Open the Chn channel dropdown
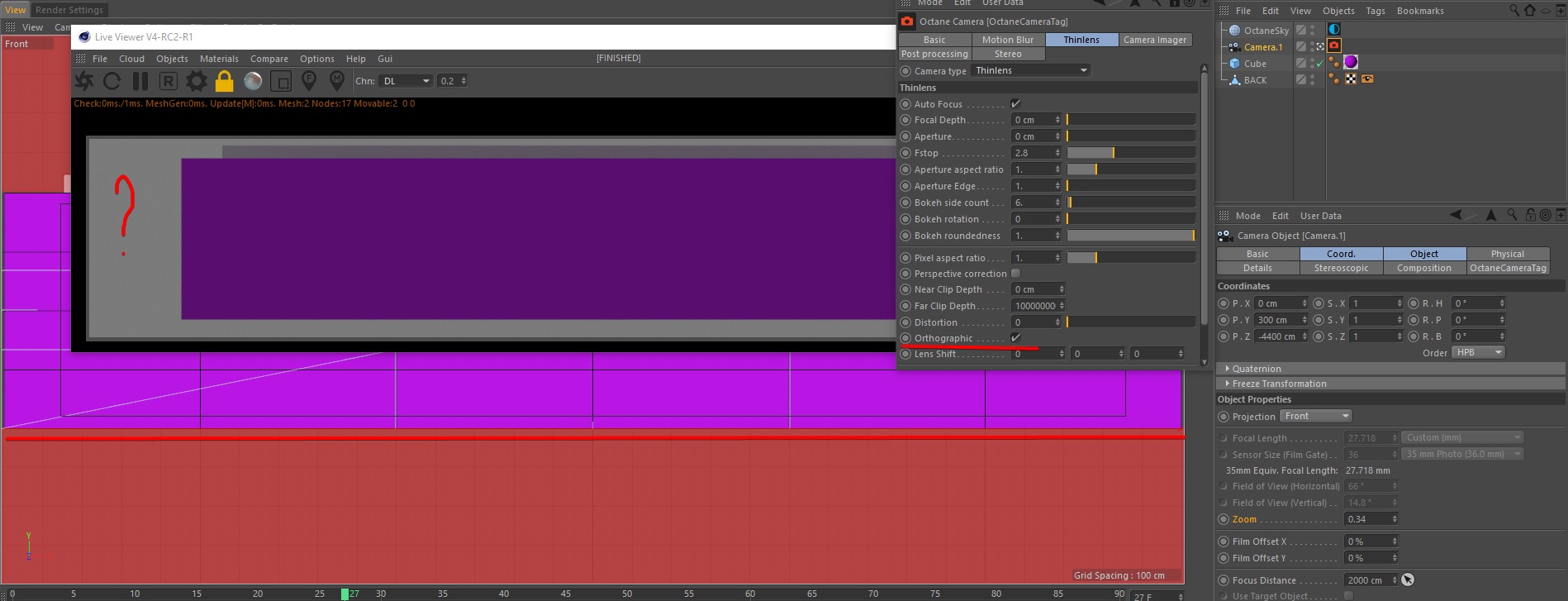Screen dimensions: 1568x601 406,81
